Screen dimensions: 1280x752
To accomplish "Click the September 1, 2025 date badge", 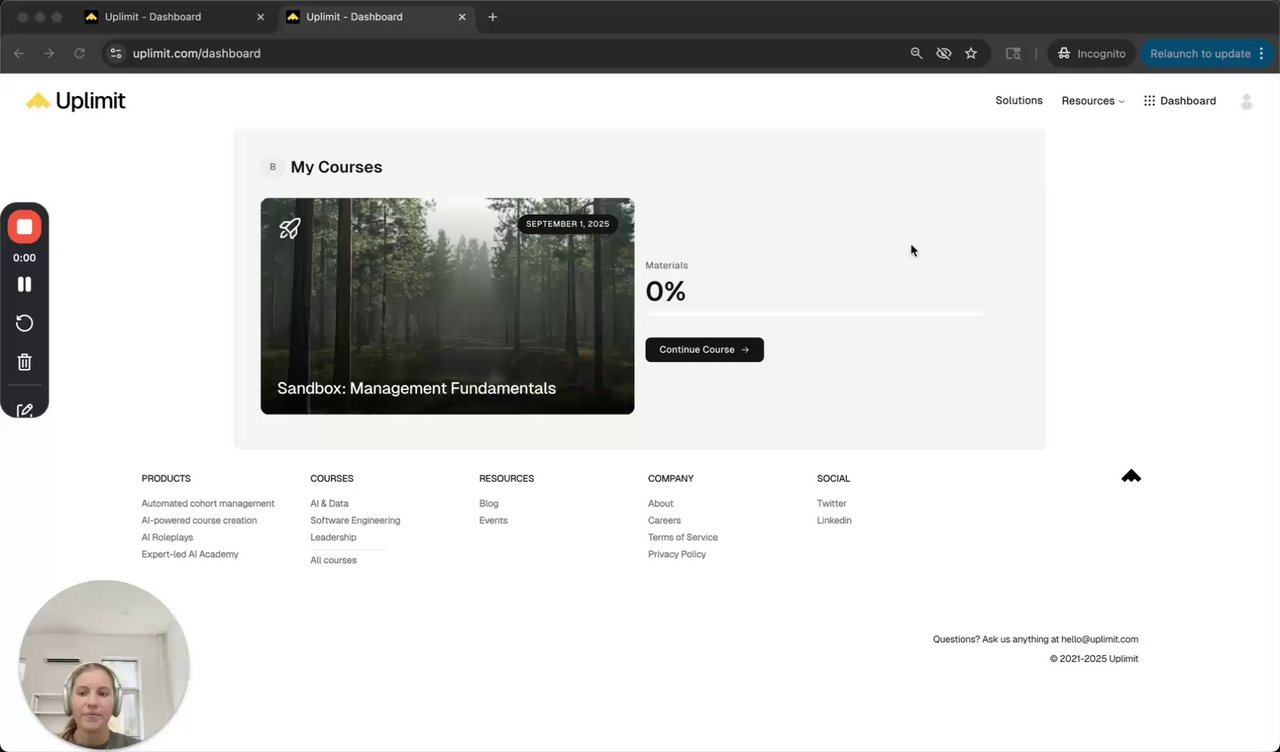I will point(567,224).
